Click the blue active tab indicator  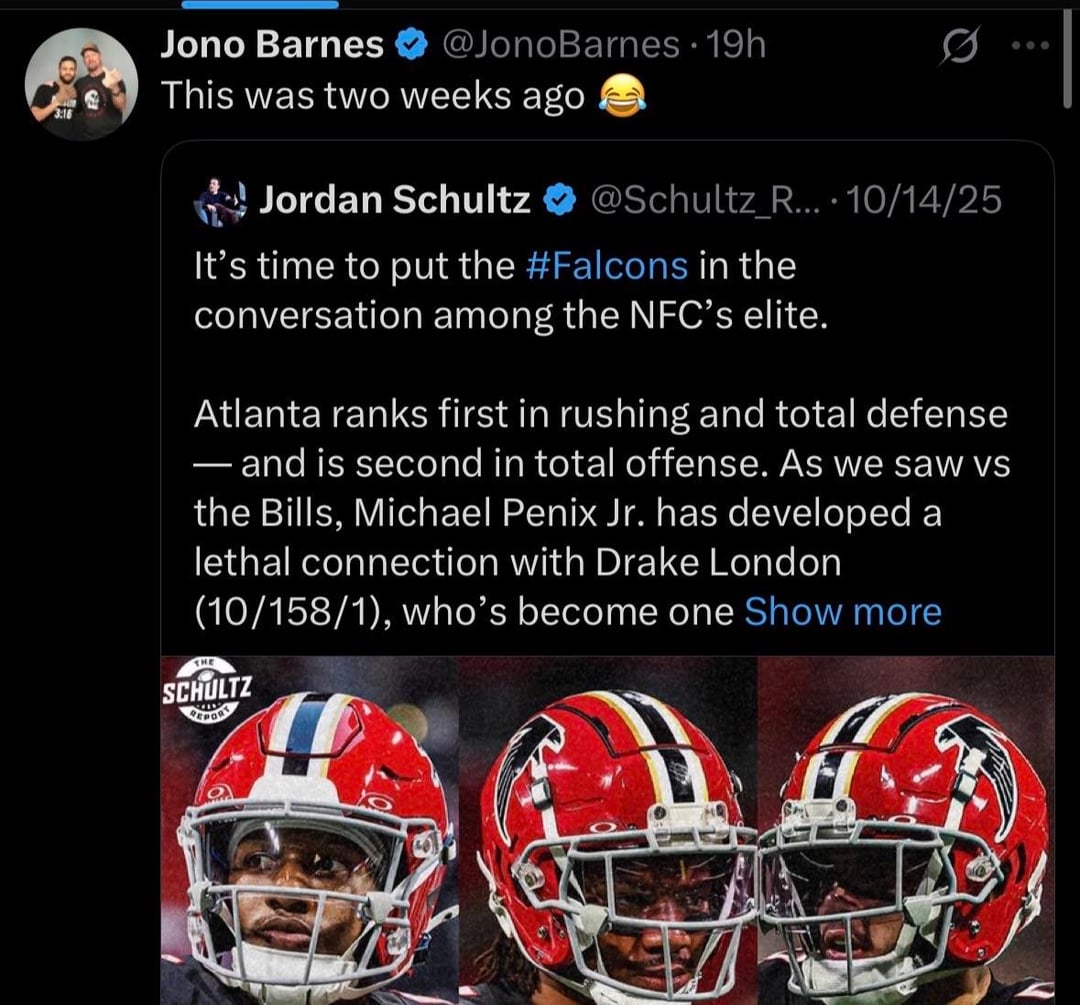click(x=263, y=4)
